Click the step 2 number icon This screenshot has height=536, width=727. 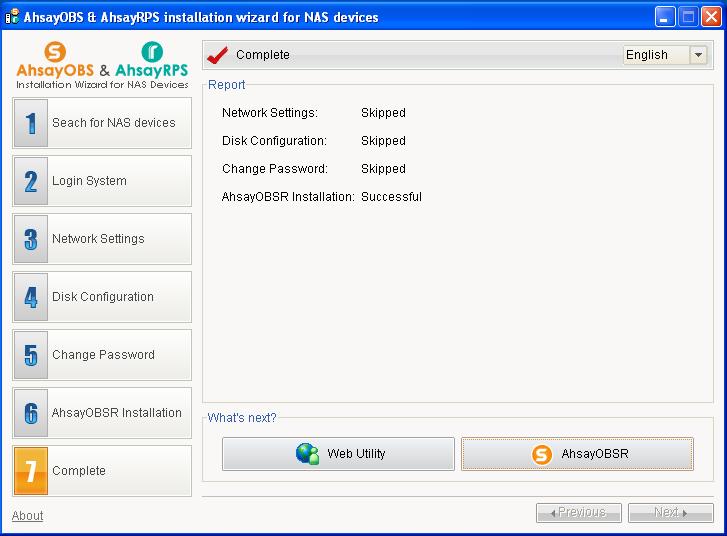[x=31, y=181]
